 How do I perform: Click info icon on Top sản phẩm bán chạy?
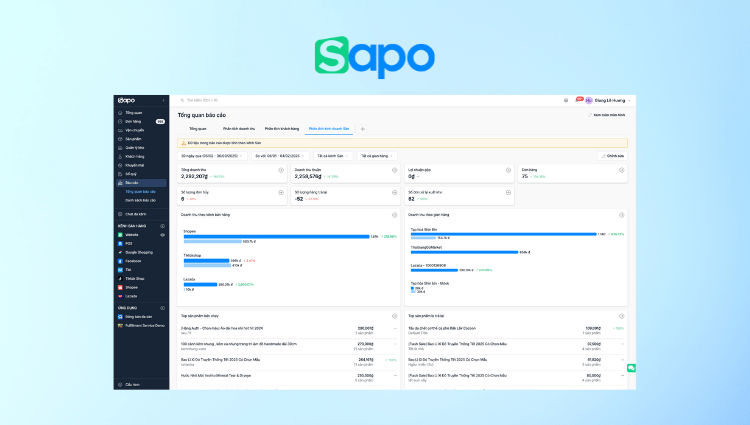[395, 316]
